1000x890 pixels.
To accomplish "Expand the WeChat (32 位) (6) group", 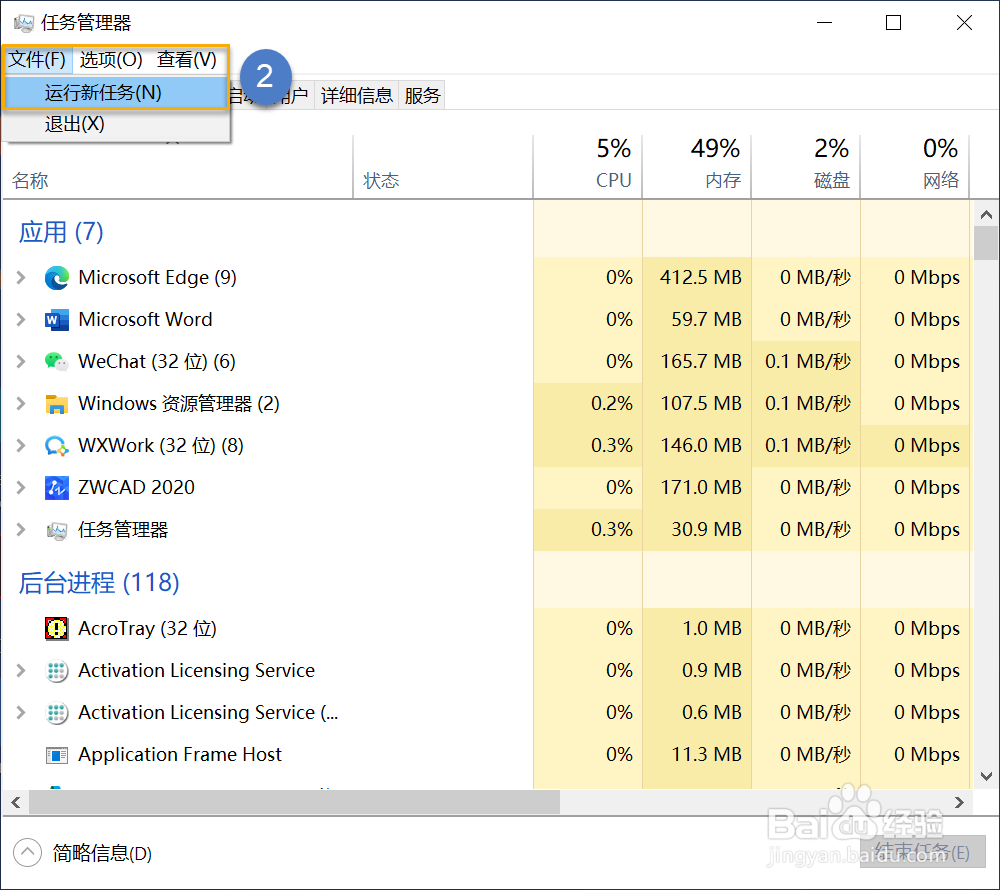I will coord(20,361).
